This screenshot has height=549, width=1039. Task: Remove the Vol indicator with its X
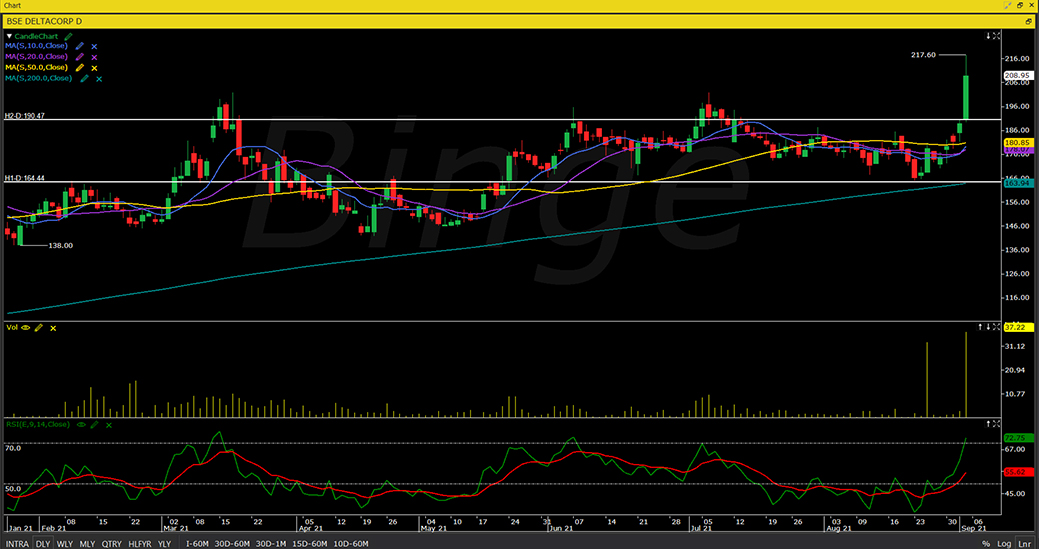click(x=53, y=328)
